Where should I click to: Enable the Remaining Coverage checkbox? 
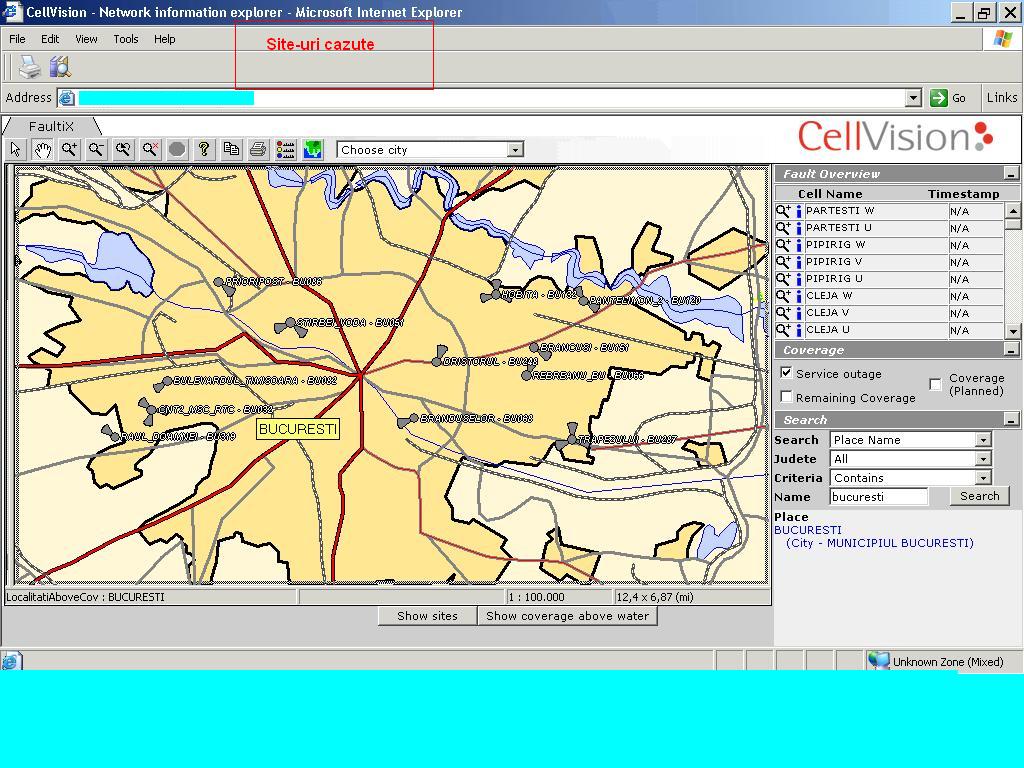786,397
